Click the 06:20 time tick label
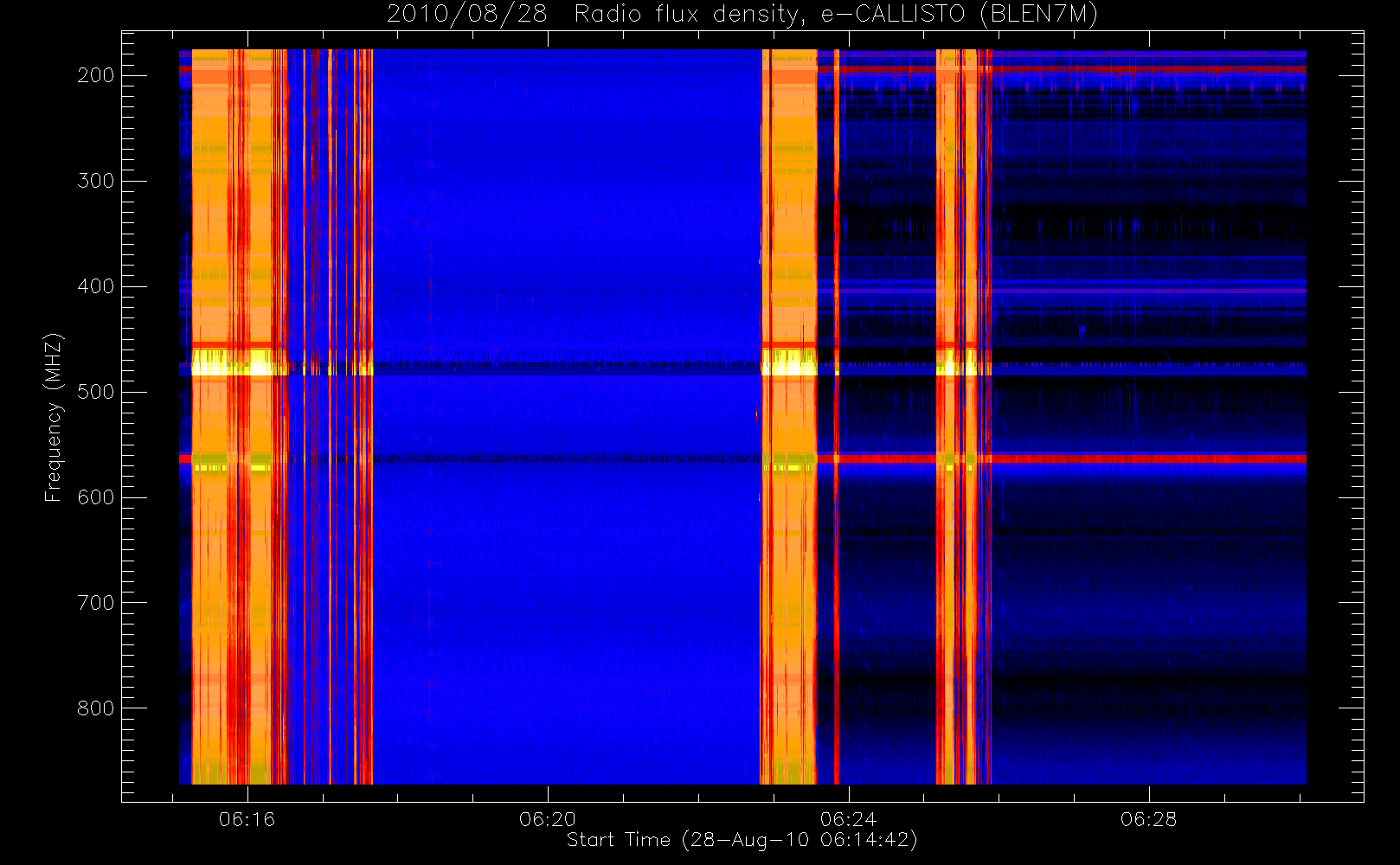The image size is (1400, 865). click(x=548, y=819)
